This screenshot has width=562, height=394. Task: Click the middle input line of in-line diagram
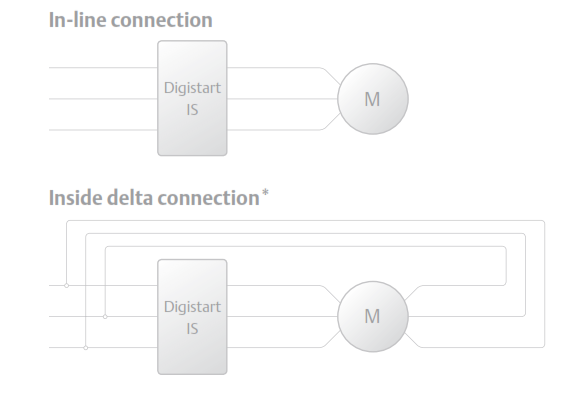click(103, 99)
